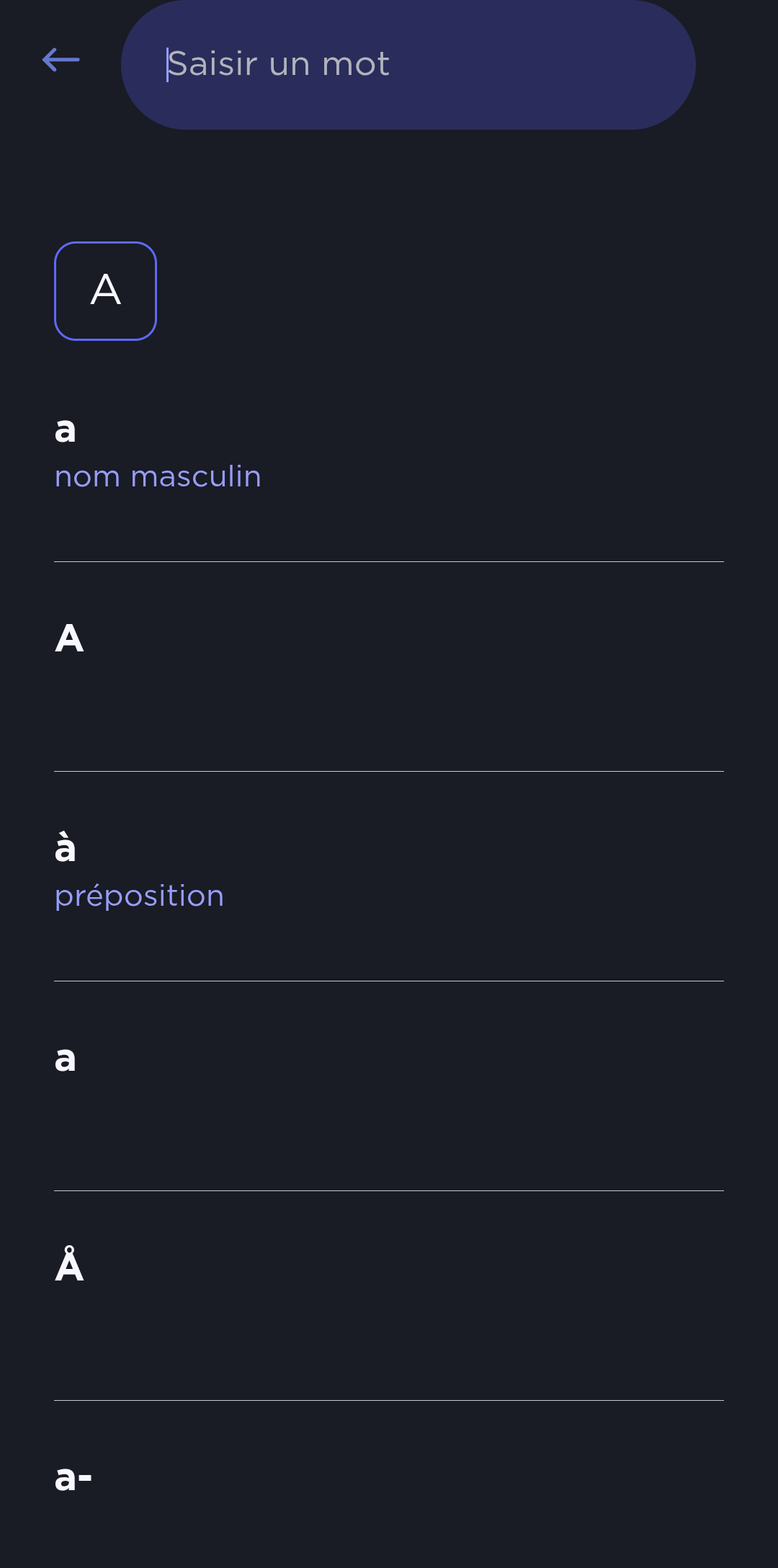Tap the "nom masculin" label
778x1568 pixels.
pos(158,477)
